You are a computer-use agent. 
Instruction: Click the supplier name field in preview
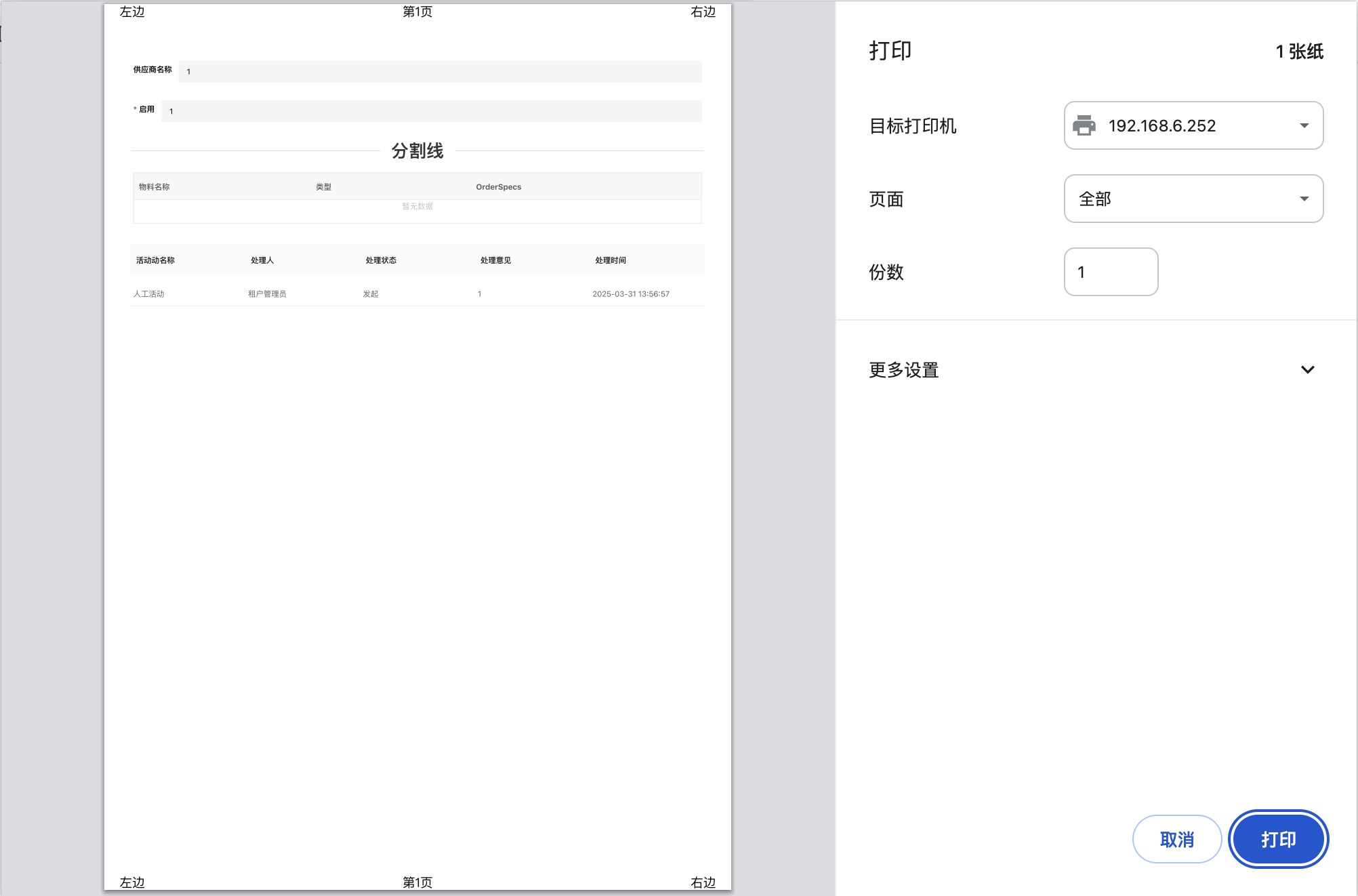439,71
